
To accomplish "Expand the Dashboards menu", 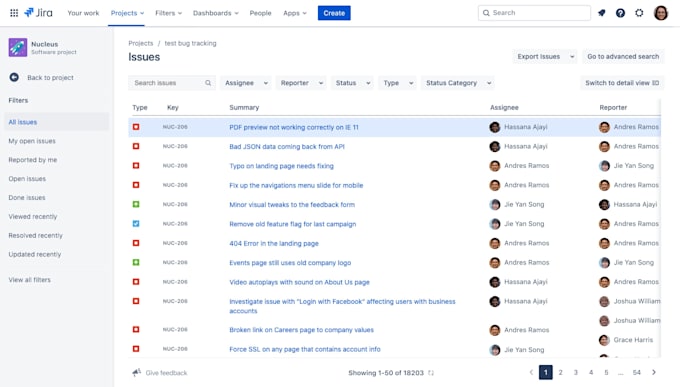I will [216, 13].
